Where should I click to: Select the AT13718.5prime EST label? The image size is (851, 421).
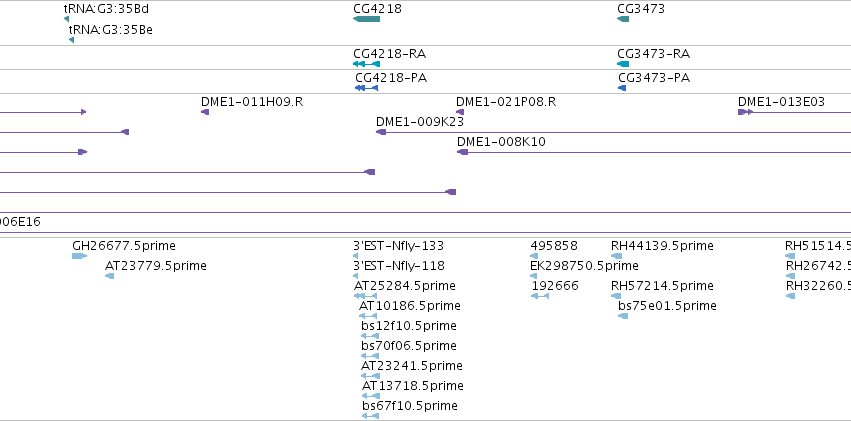(x=412, y=386)
